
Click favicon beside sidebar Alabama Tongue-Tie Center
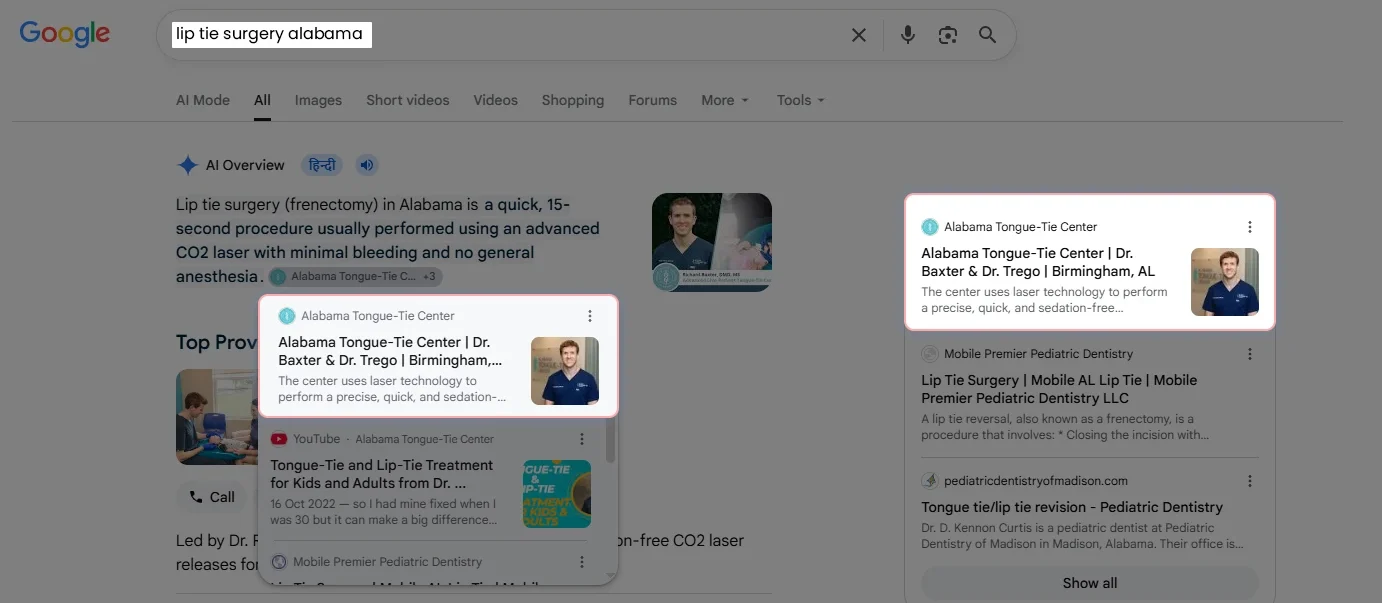tap(929, 227)
